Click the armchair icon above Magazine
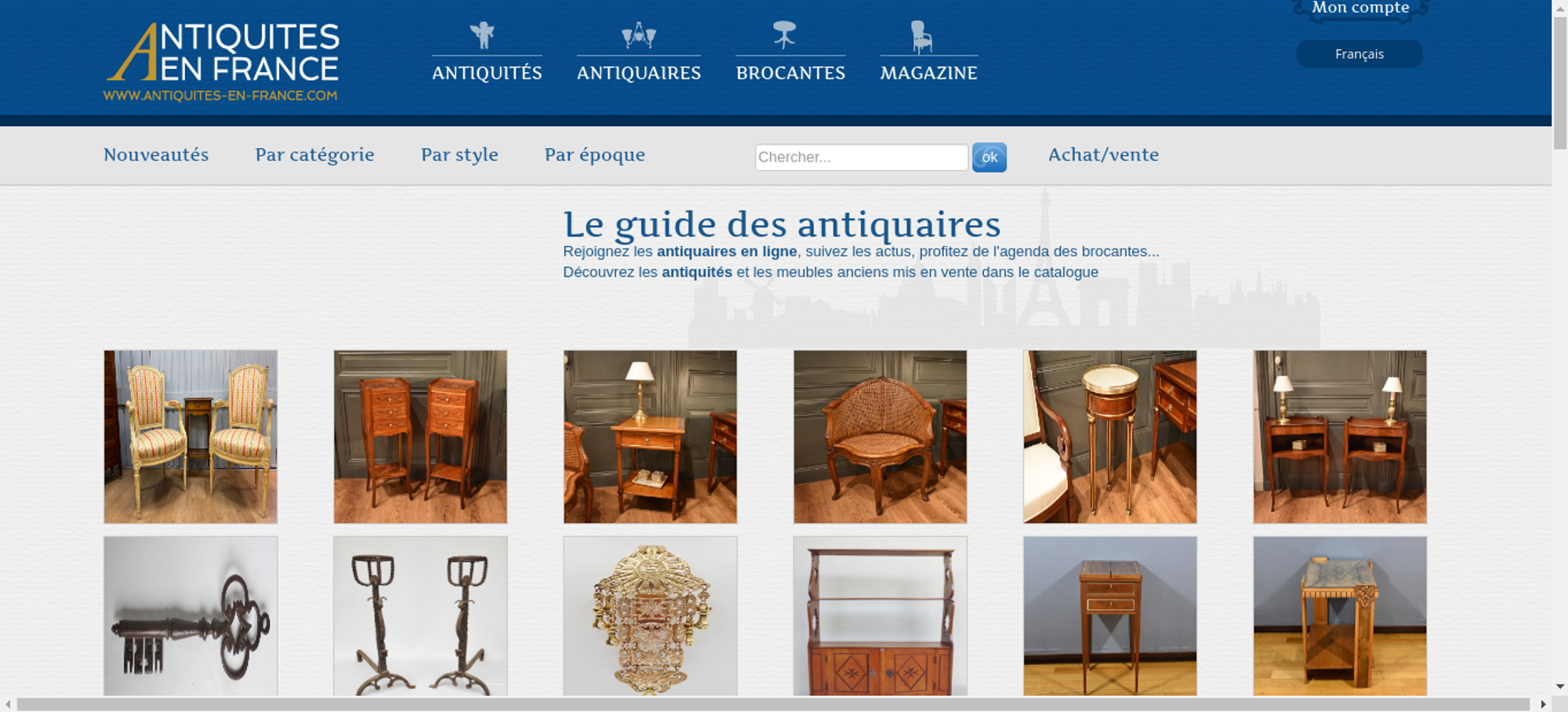 pos(921,37)
